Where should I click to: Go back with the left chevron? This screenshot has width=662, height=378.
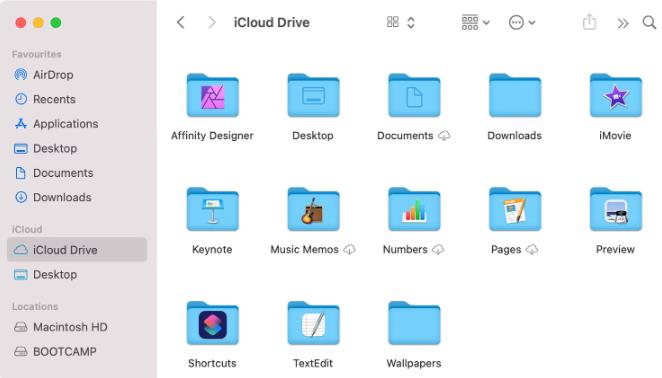point(181,22)
